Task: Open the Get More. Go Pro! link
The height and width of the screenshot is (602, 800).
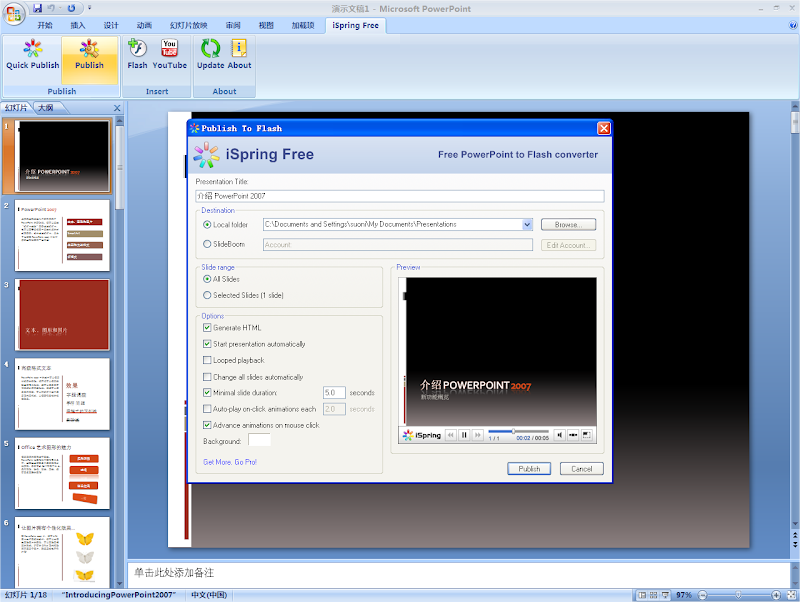Action: click(230, 462)
